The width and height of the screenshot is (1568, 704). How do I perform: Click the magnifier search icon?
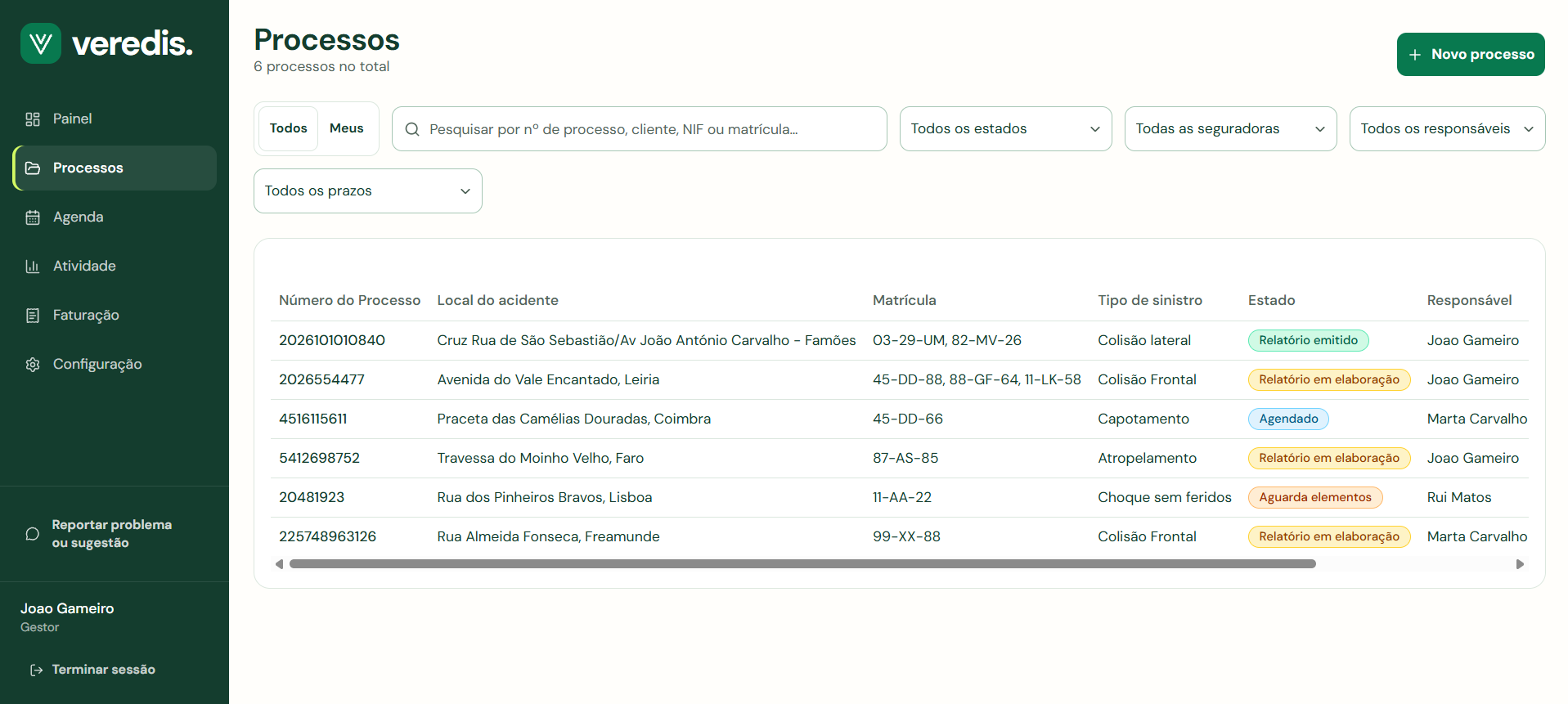click(x=412, y=129)
